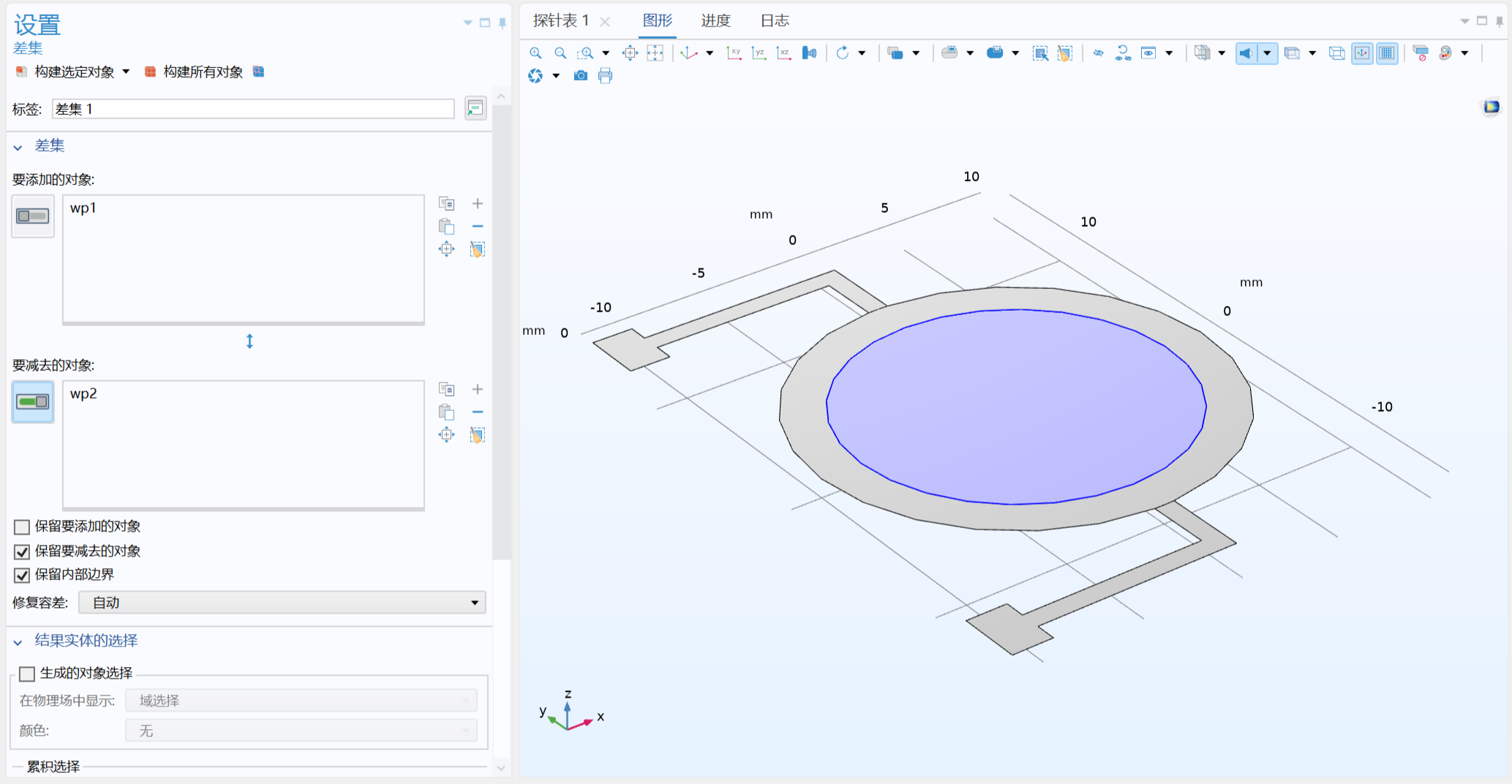Toggle activation switch for objects to subtract
This screenshot has height=784, width=1512.
(x=33, y=402)
